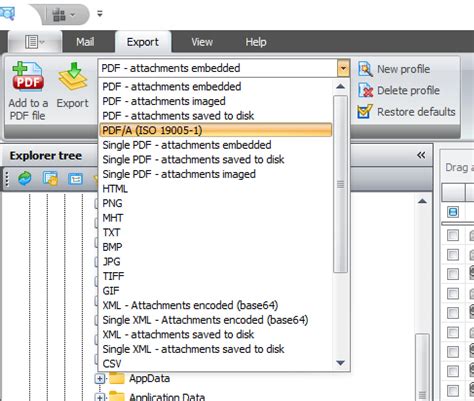The image size is (474, 401).
Task: Choose PDF - attachments embedded from list
Action: tap(215, 86)
